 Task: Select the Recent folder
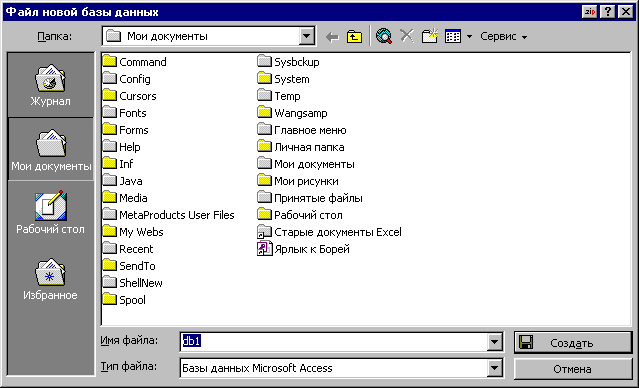[128, 249]
